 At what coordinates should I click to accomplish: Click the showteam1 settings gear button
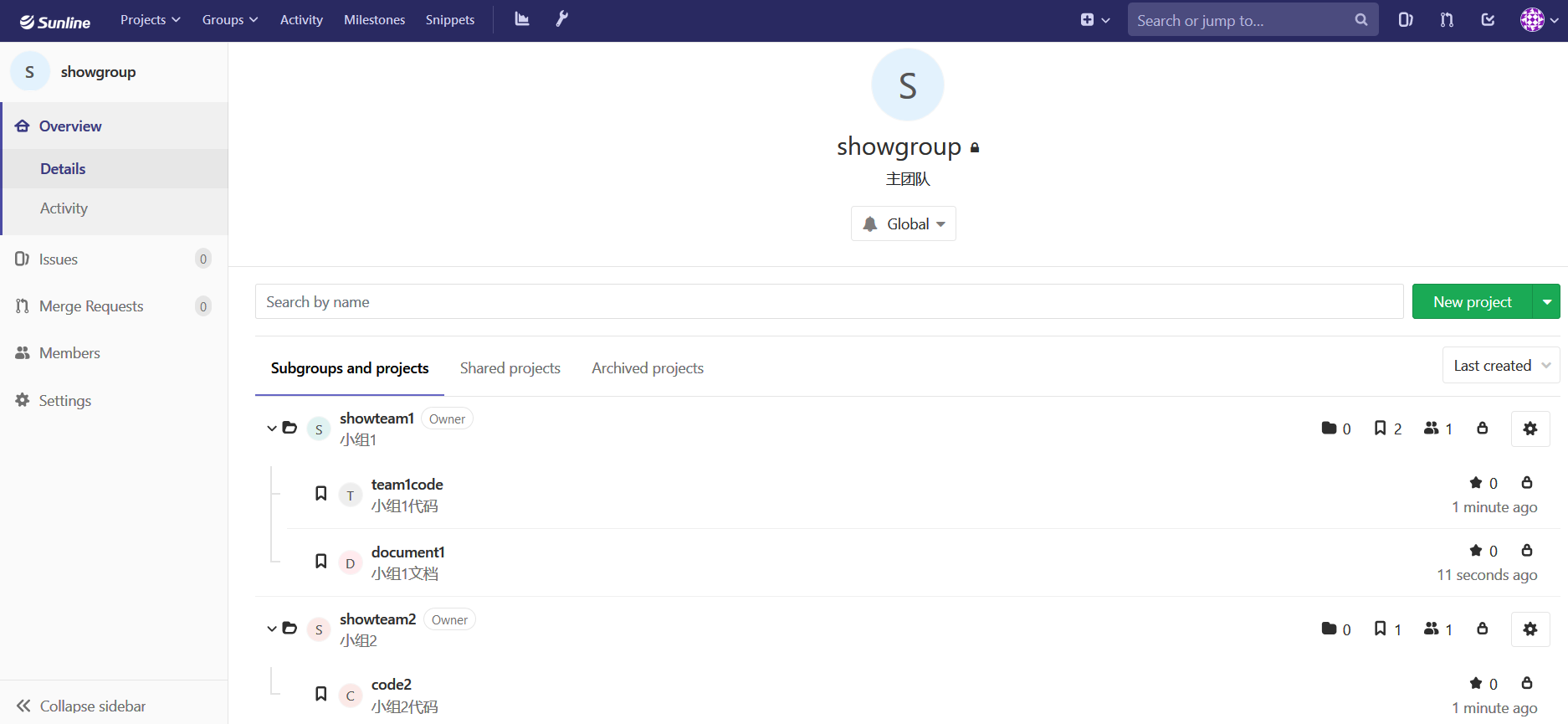(1530, 429)
